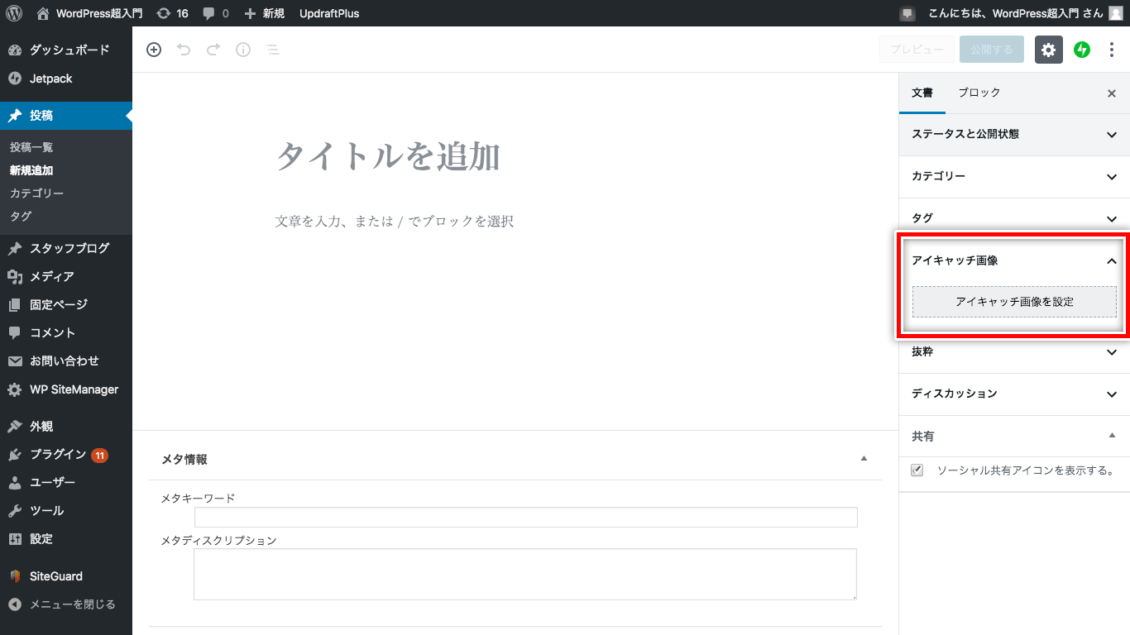
Task: Open the three-dot more tools menu
Action: tap(1112, 49)
